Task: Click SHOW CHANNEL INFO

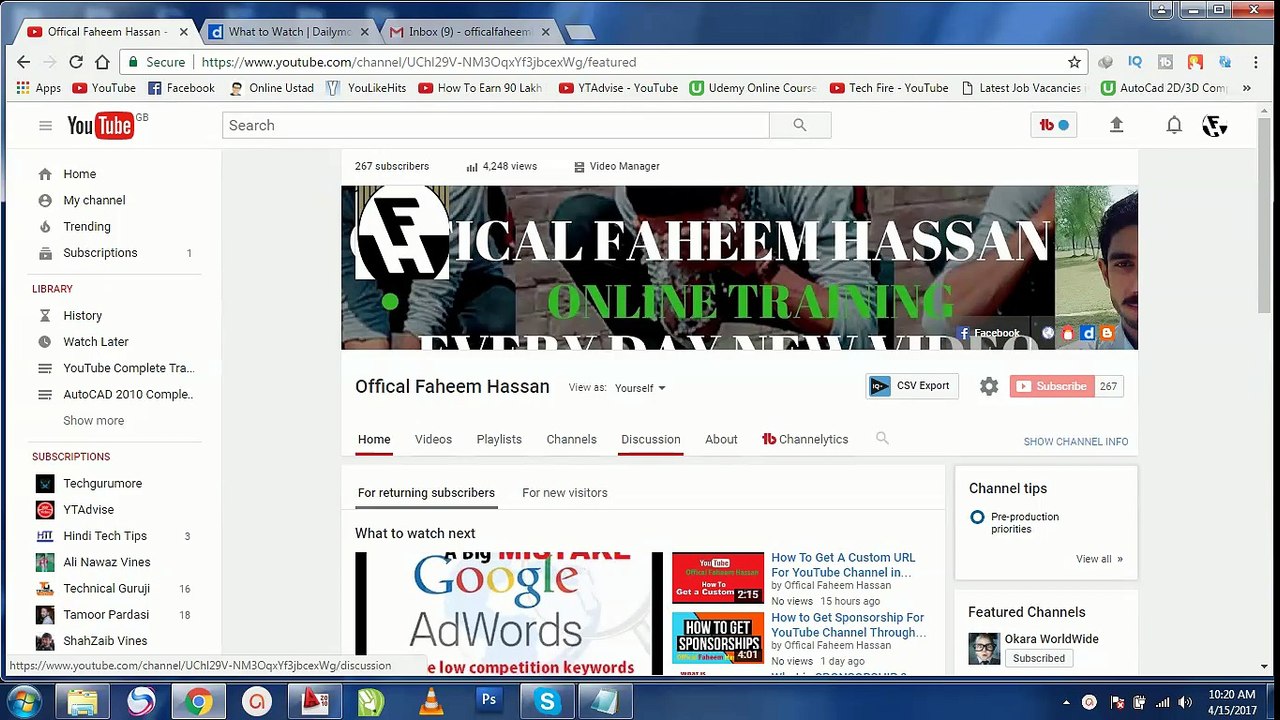Action: 1075,441
